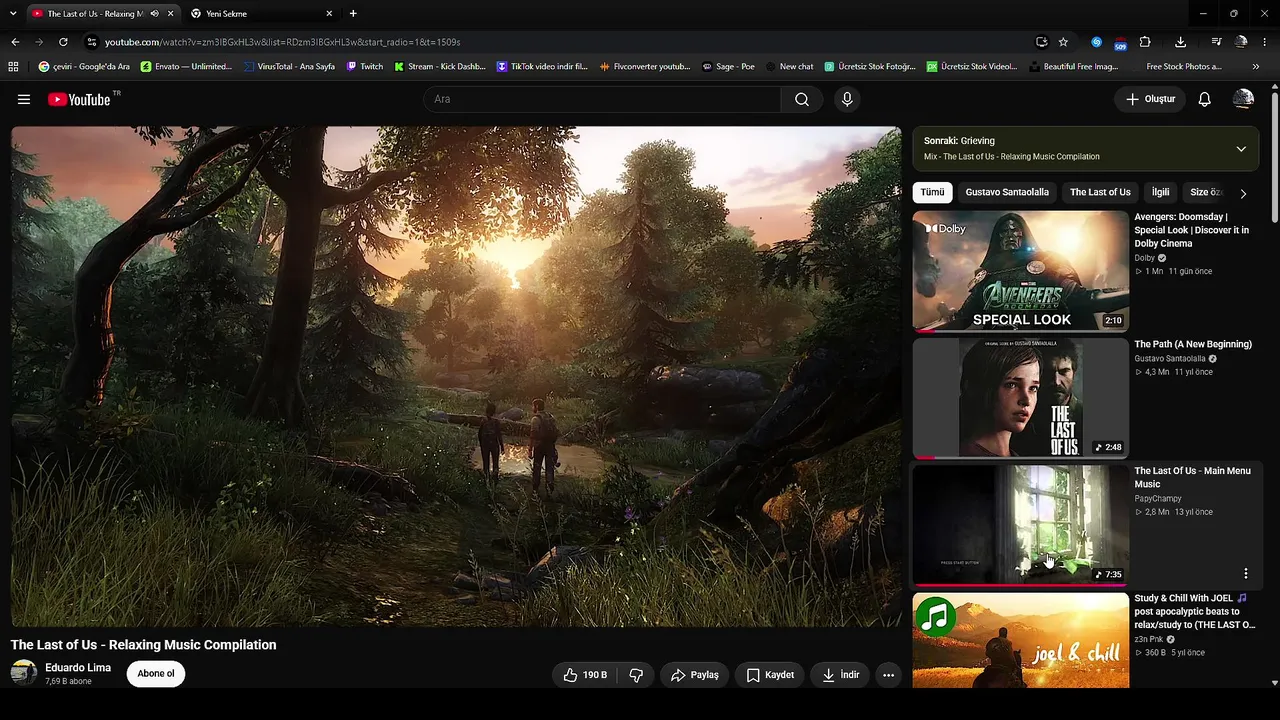This screenshot has height=720, width=1280.
Task: Open Eduardo Lima's channel avatar
Action: 24,673
